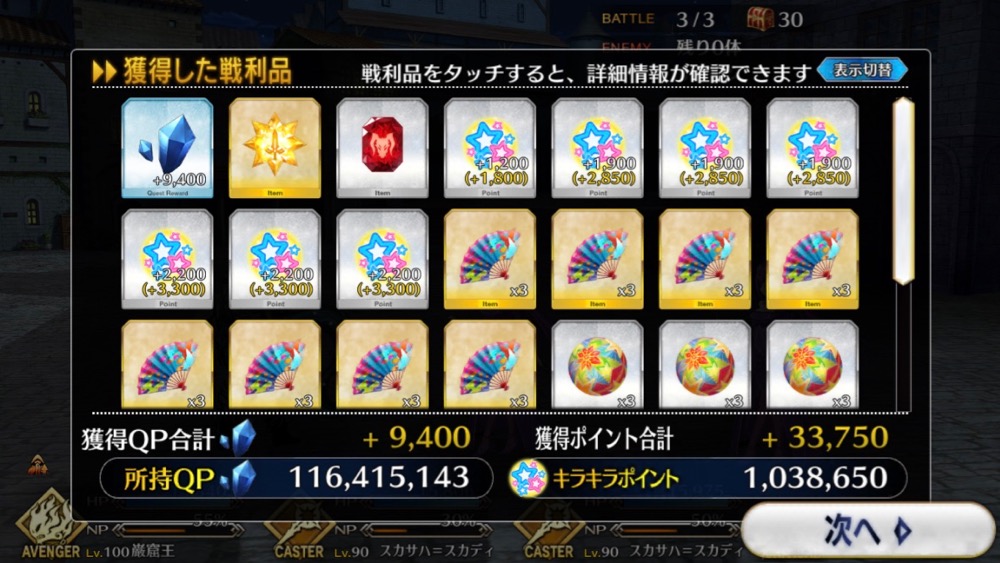Select the golden starburst sword item
1000x563 pixels.
click(x=275, y=148)
